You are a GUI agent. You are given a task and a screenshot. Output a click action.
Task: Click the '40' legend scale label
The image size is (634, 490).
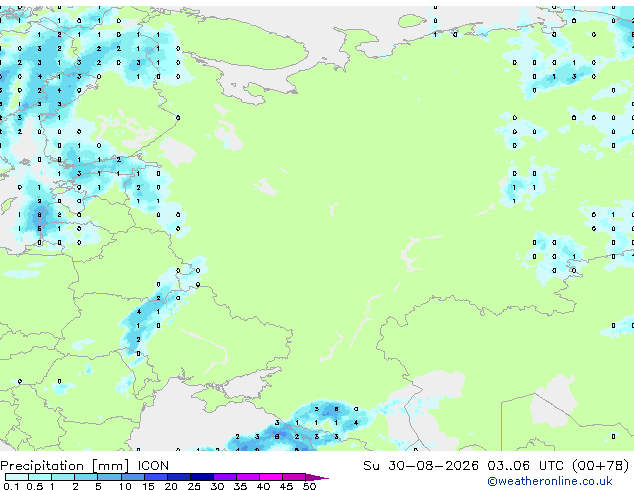[264, 486]
